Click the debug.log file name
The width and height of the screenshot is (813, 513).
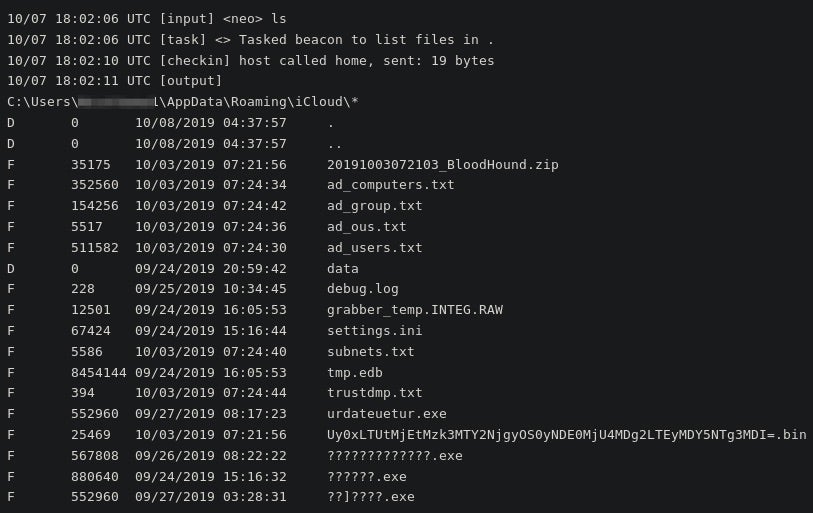point(362,289)
